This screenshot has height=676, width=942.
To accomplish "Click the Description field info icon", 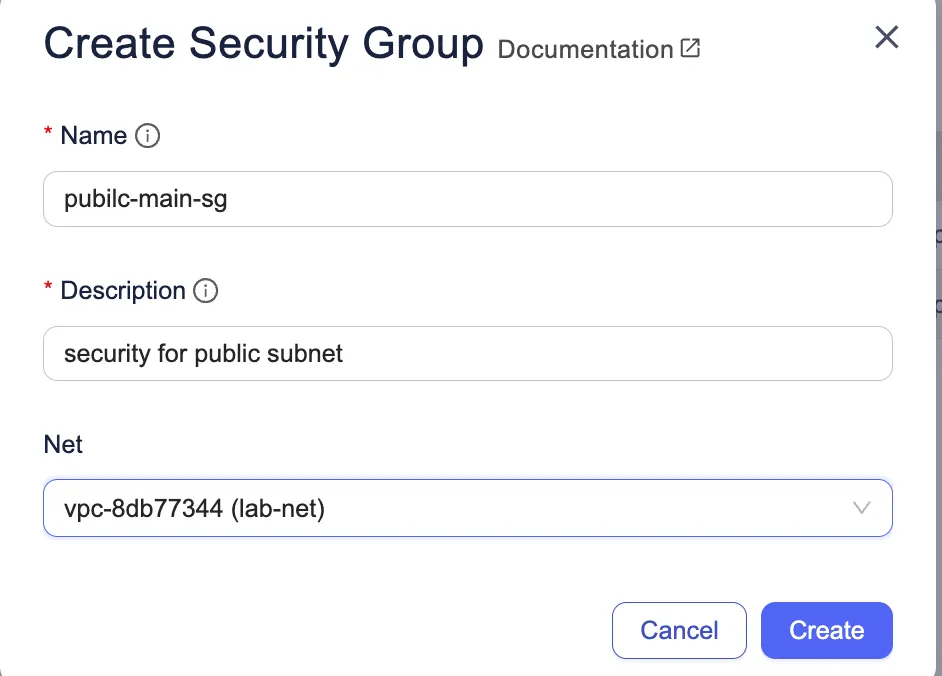I will point(205,291).
